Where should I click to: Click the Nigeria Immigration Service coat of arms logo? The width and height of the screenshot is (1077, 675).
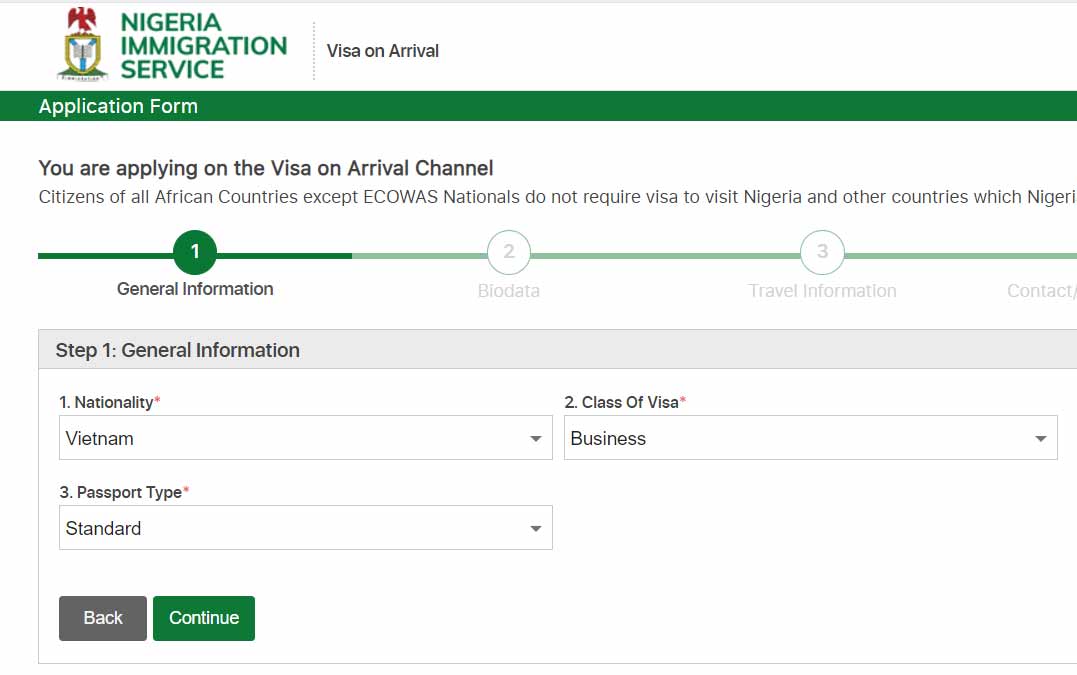[83, 44]
